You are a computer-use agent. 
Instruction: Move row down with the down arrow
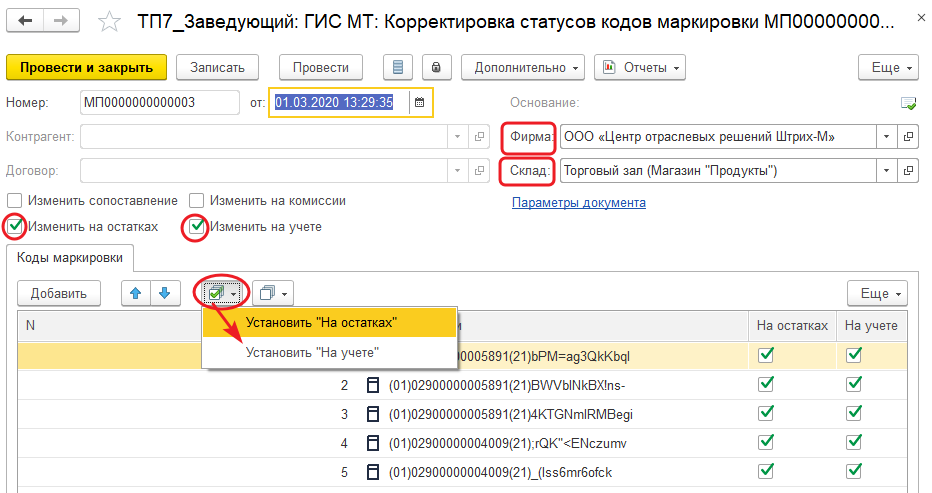point(164,293)
